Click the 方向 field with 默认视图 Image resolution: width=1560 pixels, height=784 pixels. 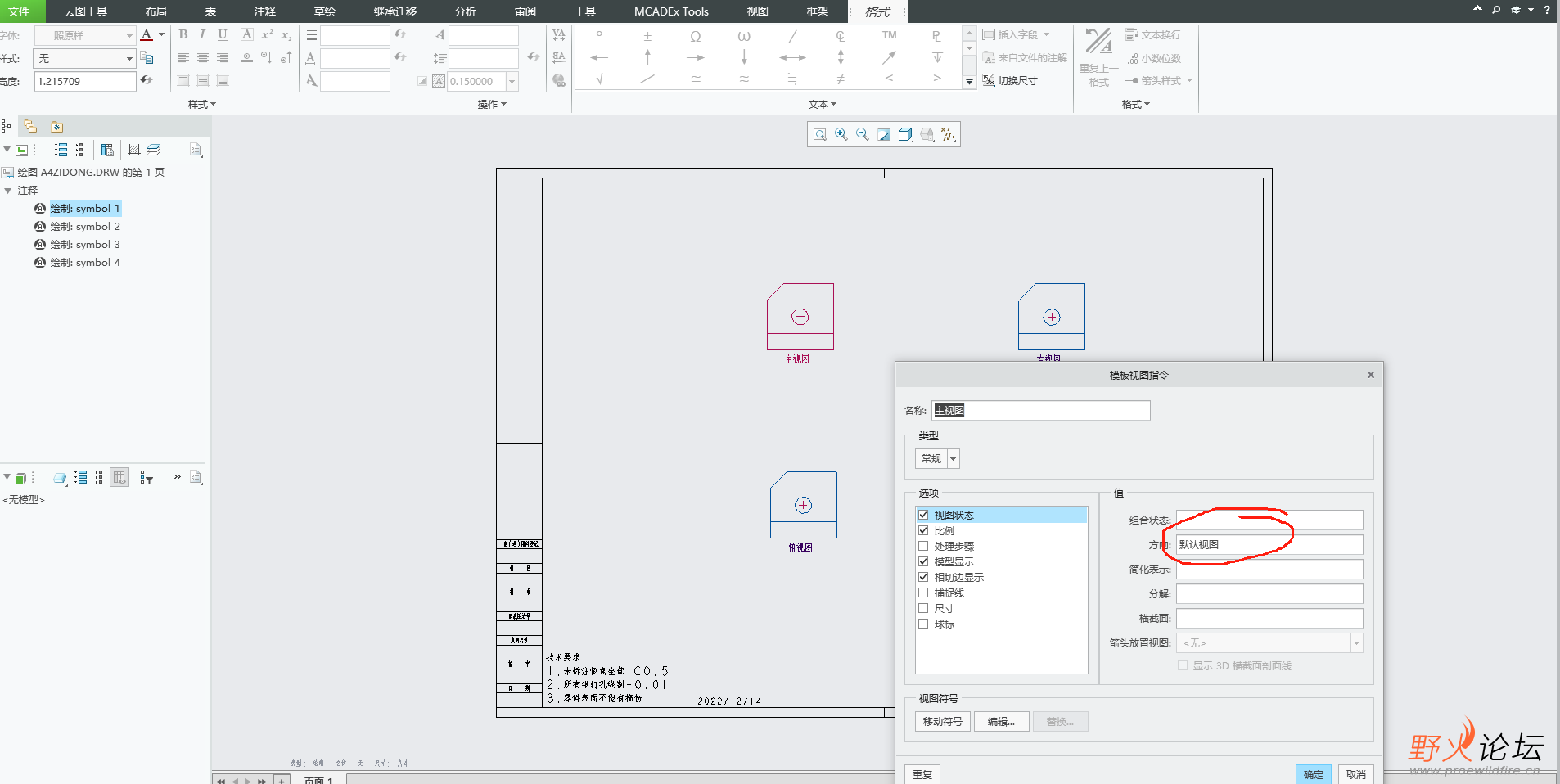(1269, 544)
